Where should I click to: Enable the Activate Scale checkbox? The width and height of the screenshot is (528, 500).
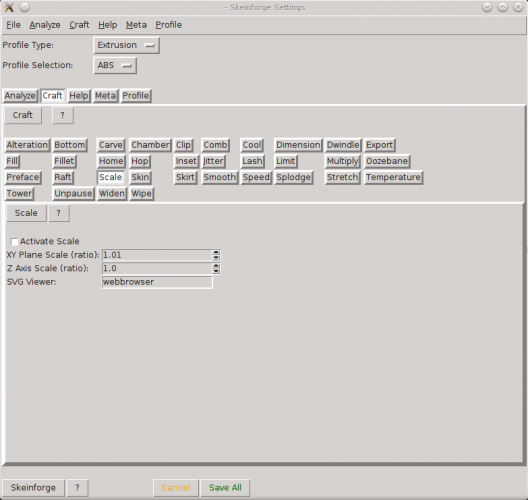pyautogui.click(x=14, y=242)
